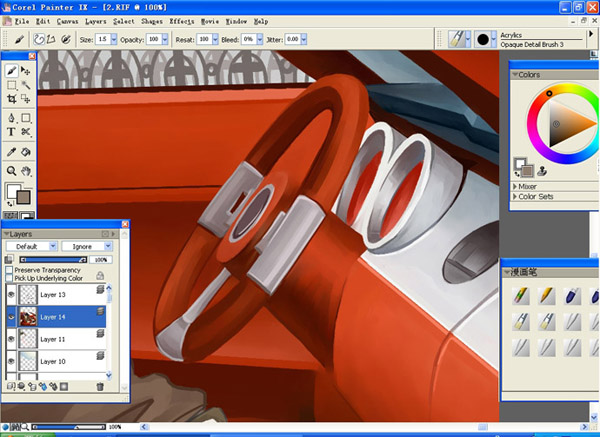This screenshot has width=600, height=437.
Task: Delete layer with the trash icon
Action: (x=100, y=386)
